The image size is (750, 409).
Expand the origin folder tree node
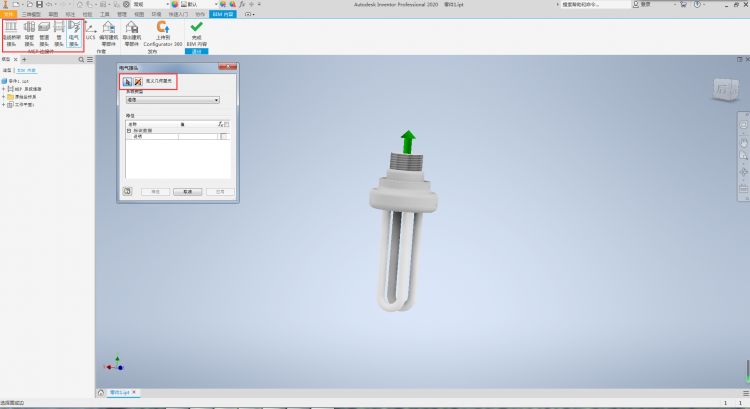click(4, 97)
